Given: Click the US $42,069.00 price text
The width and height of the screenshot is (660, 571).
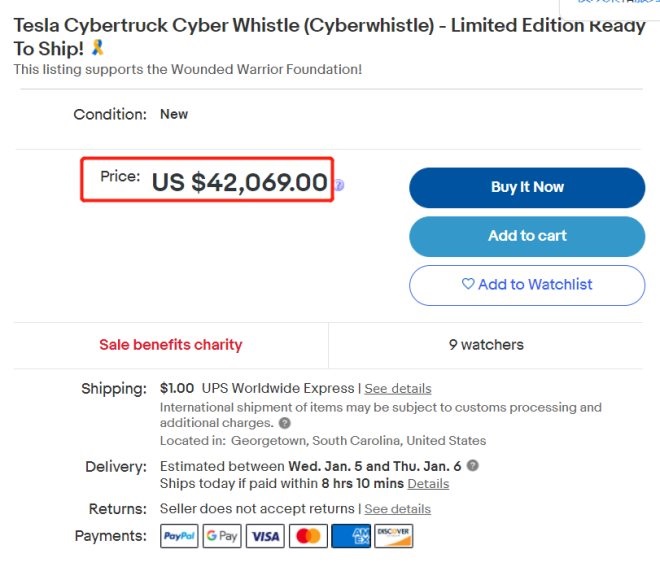Looking at the screenshot, I should [239, 182].
